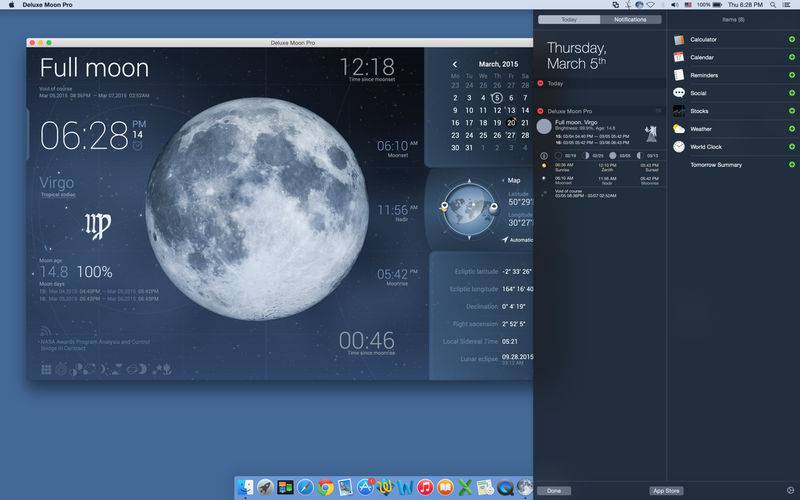Open the calendar grid view icon in bottom toolbar
The width and height of the screenshot is (800, 500).
46,369
